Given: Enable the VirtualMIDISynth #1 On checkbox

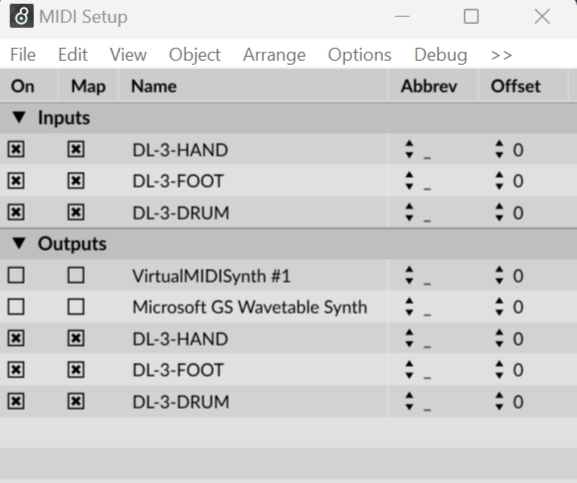Looking at the screenshot, I should tap(16, 275).
